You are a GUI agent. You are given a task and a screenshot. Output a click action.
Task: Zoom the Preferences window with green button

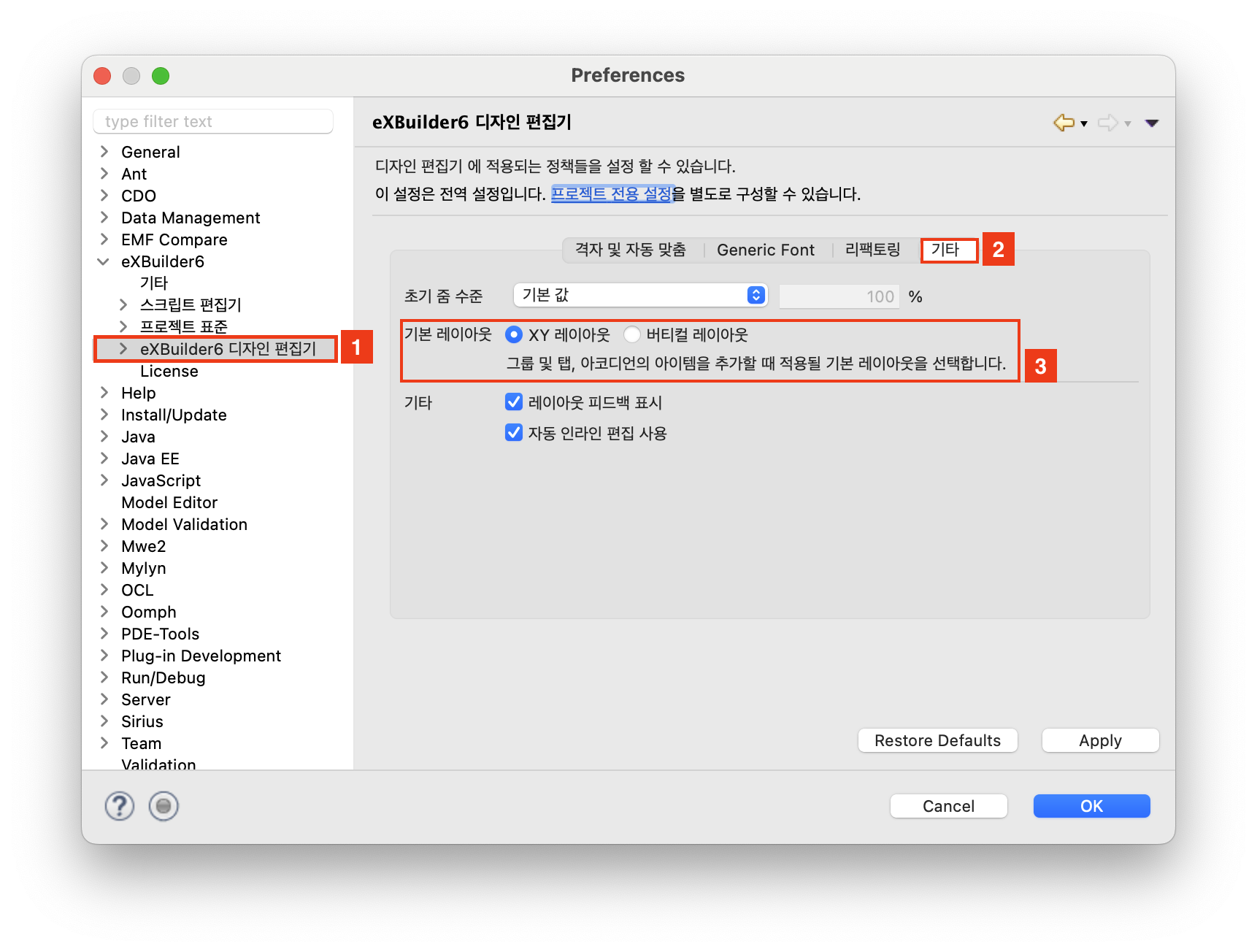[x=161, y=76]
